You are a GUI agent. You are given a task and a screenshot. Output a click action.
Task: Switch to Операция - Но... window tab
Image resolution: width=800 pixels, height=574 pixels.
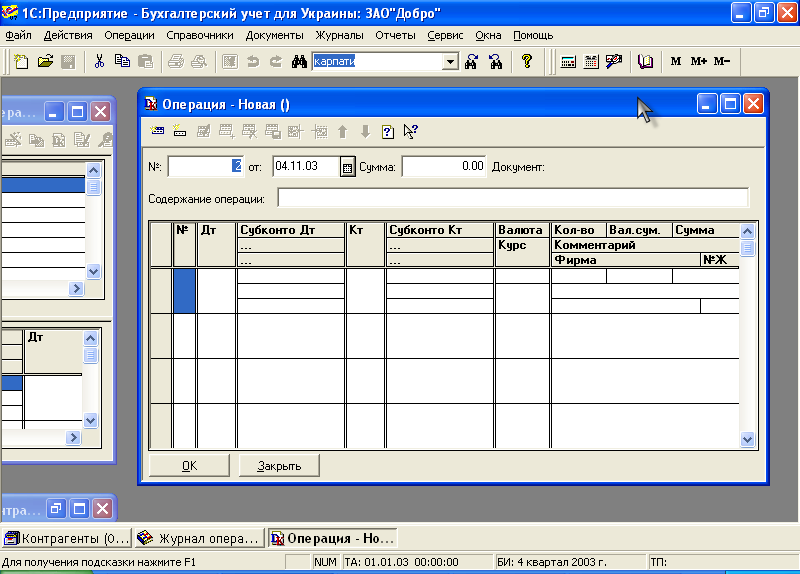click(333, 538)
